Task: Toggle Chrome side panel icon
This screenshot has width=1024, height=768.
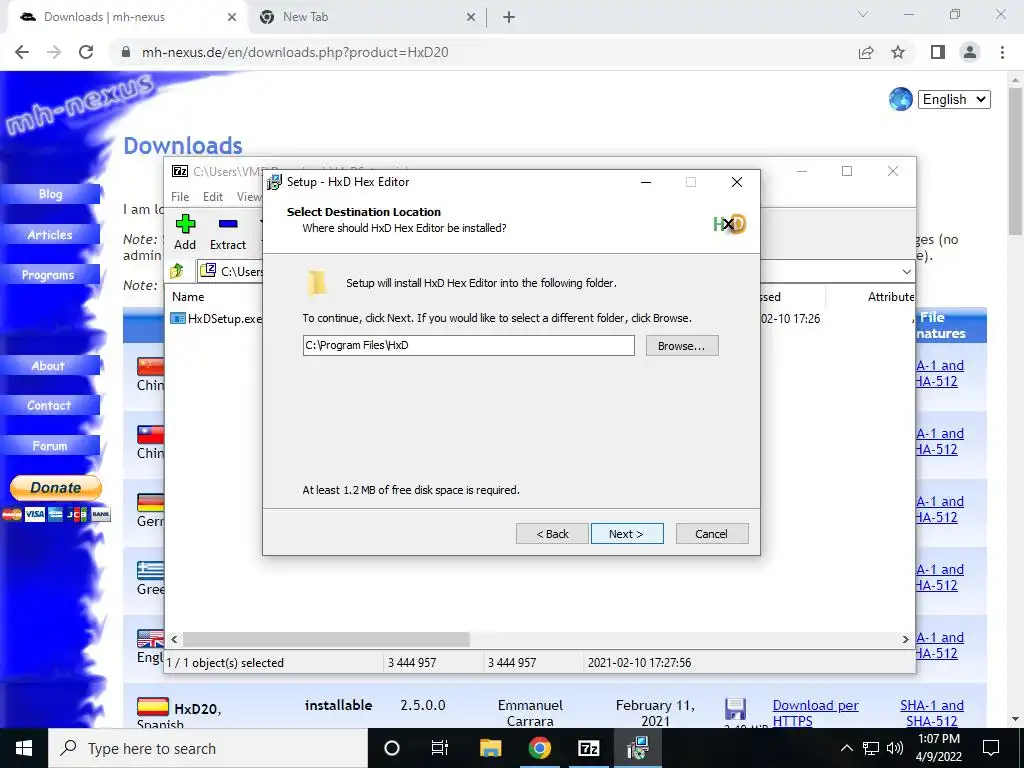Action: tap(938, 52)
